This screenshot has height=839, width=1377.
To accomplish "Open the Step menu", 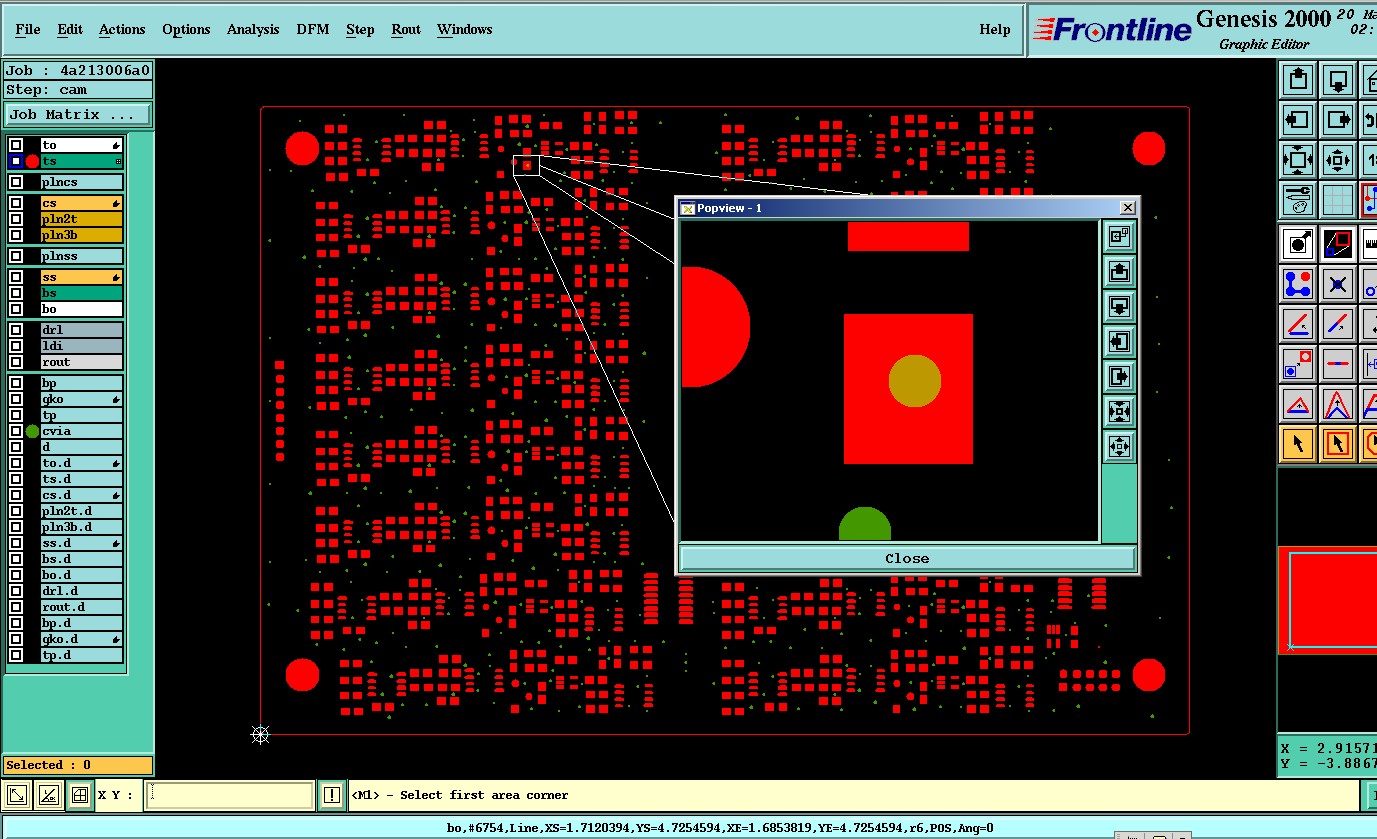I will (x=360, y=29).
